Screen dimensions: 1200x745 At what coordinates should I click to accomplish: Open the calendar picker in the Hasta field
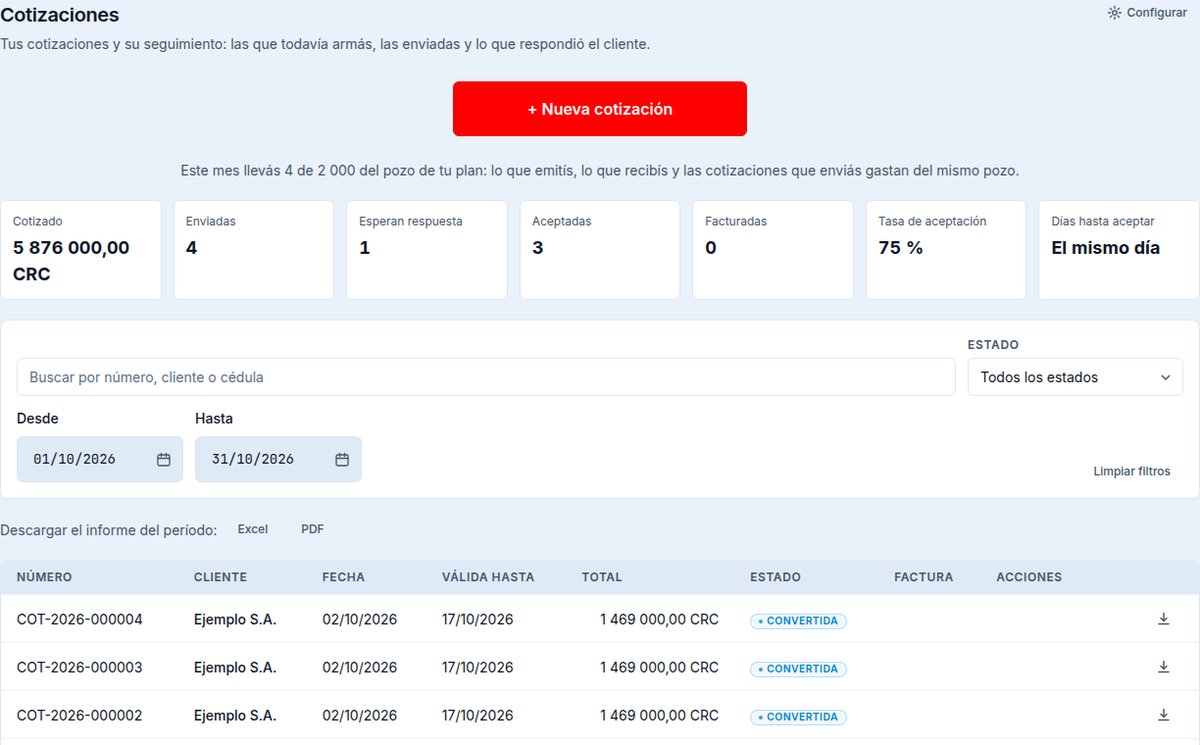[x=342, y=459]
